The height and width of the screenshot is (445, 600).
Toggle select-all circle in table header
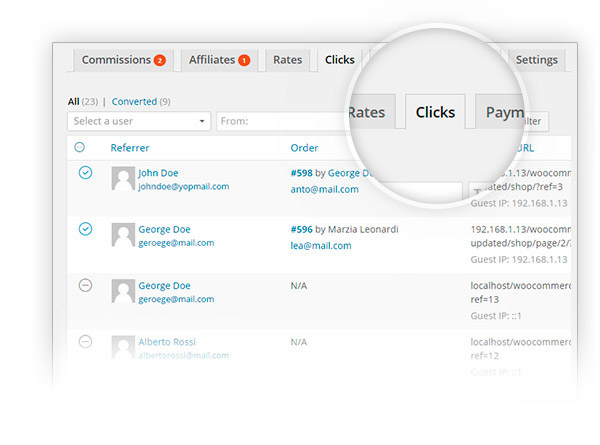[80, 147]
